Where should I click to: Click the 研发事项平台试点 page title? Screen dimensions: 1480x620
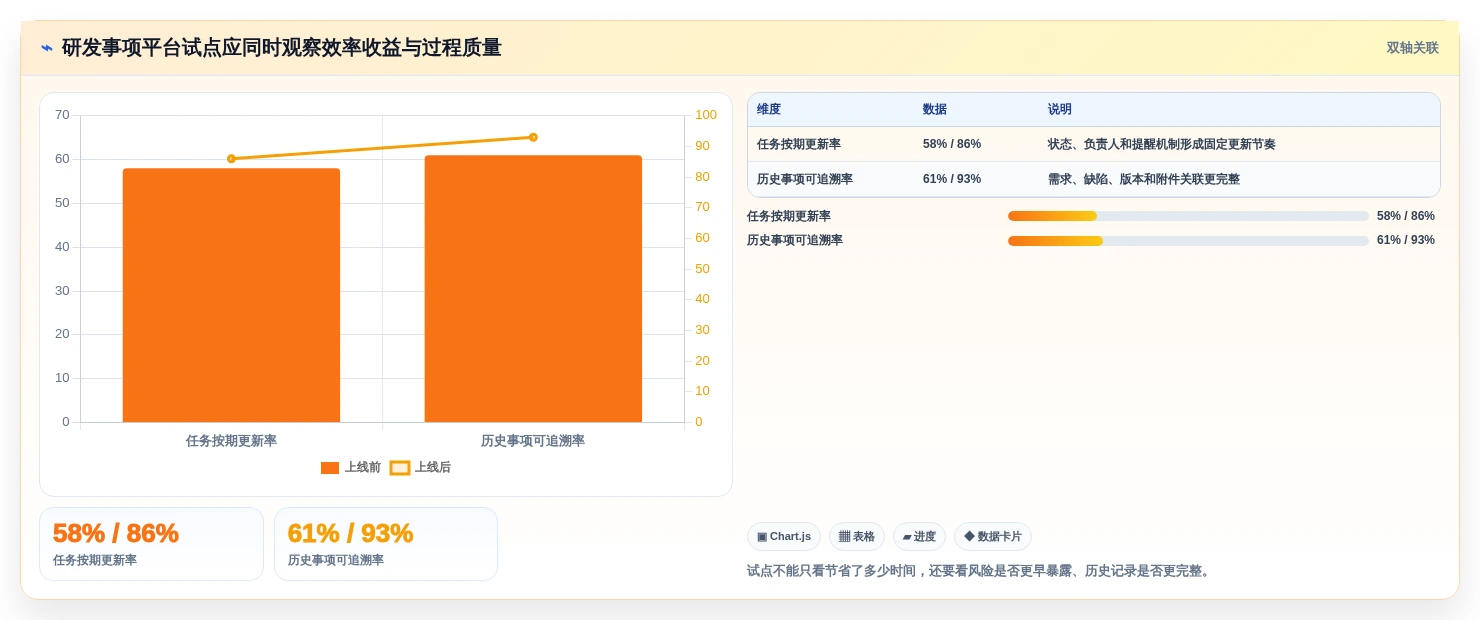click(281, 48)
